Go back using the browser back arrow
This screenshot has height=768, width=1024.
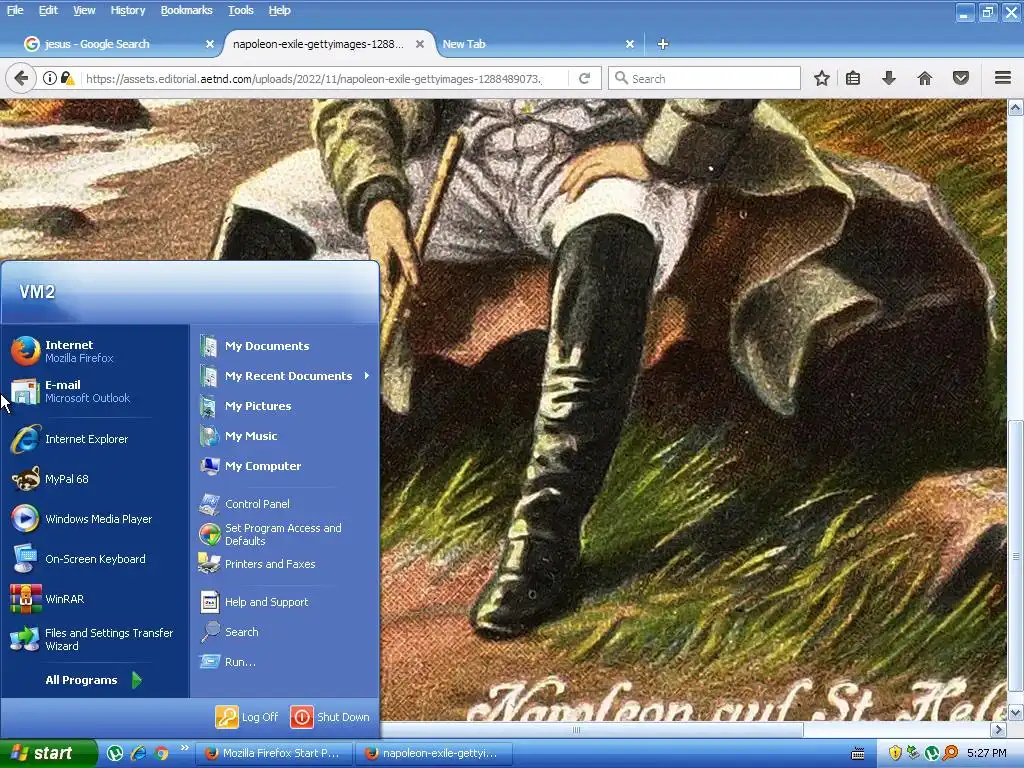click(x=21, y=78)
